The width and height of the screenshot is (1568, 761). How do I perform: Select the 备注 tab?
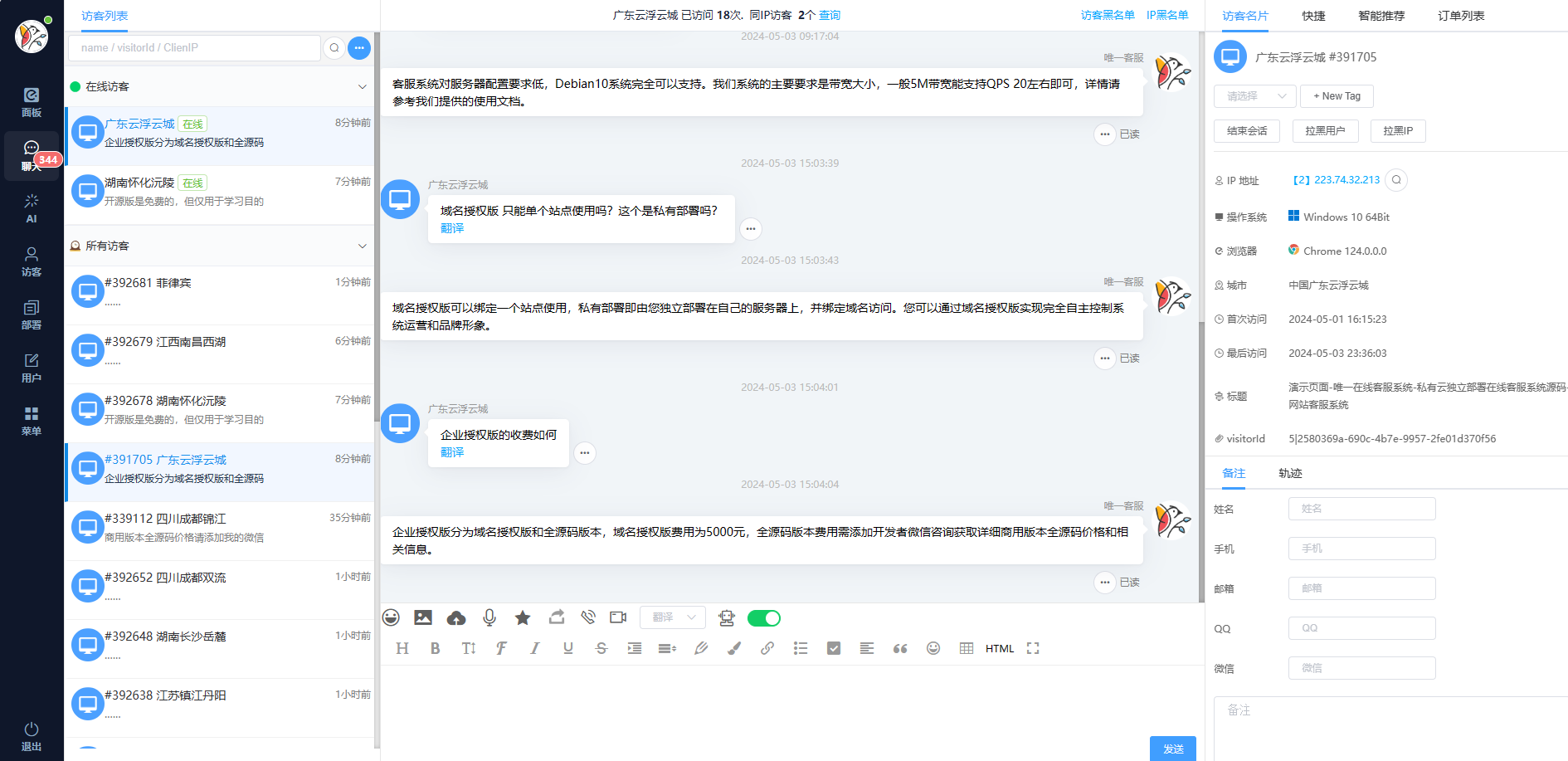(1234, 473)
